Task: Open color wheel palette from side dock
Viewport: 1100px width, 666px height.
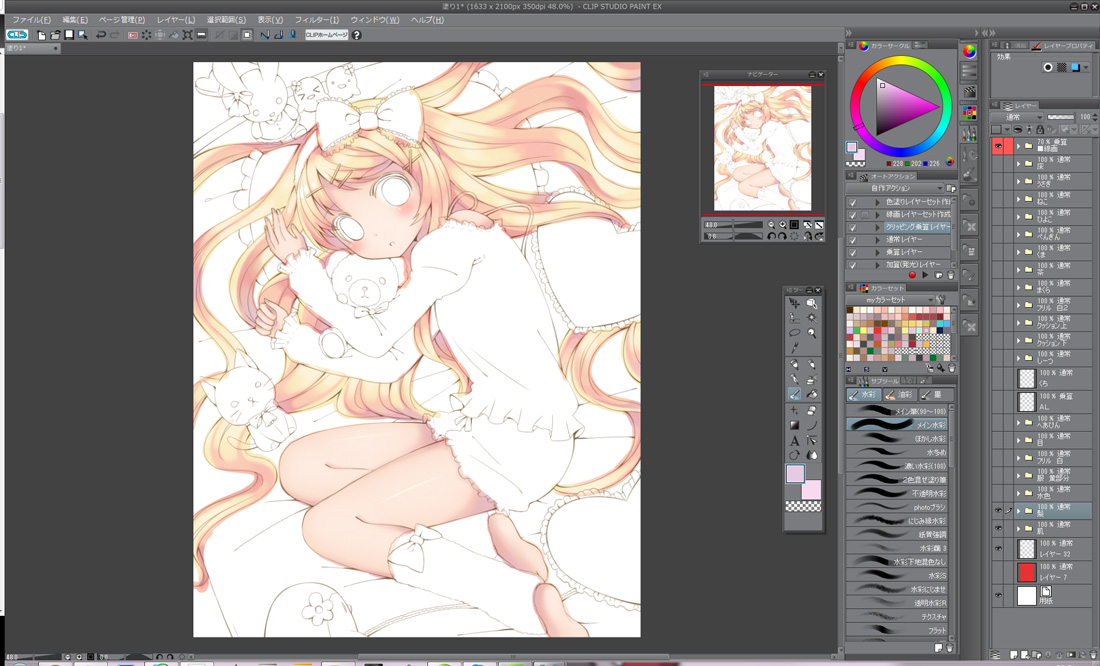Action: 970,51
